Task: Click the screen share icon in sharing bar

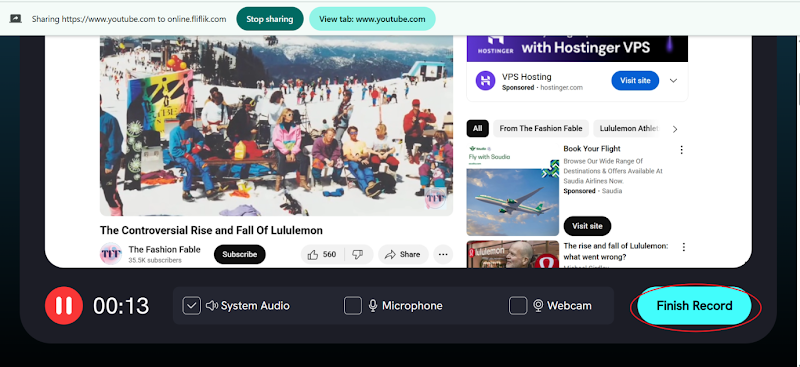Action: (x=15, y=19)
